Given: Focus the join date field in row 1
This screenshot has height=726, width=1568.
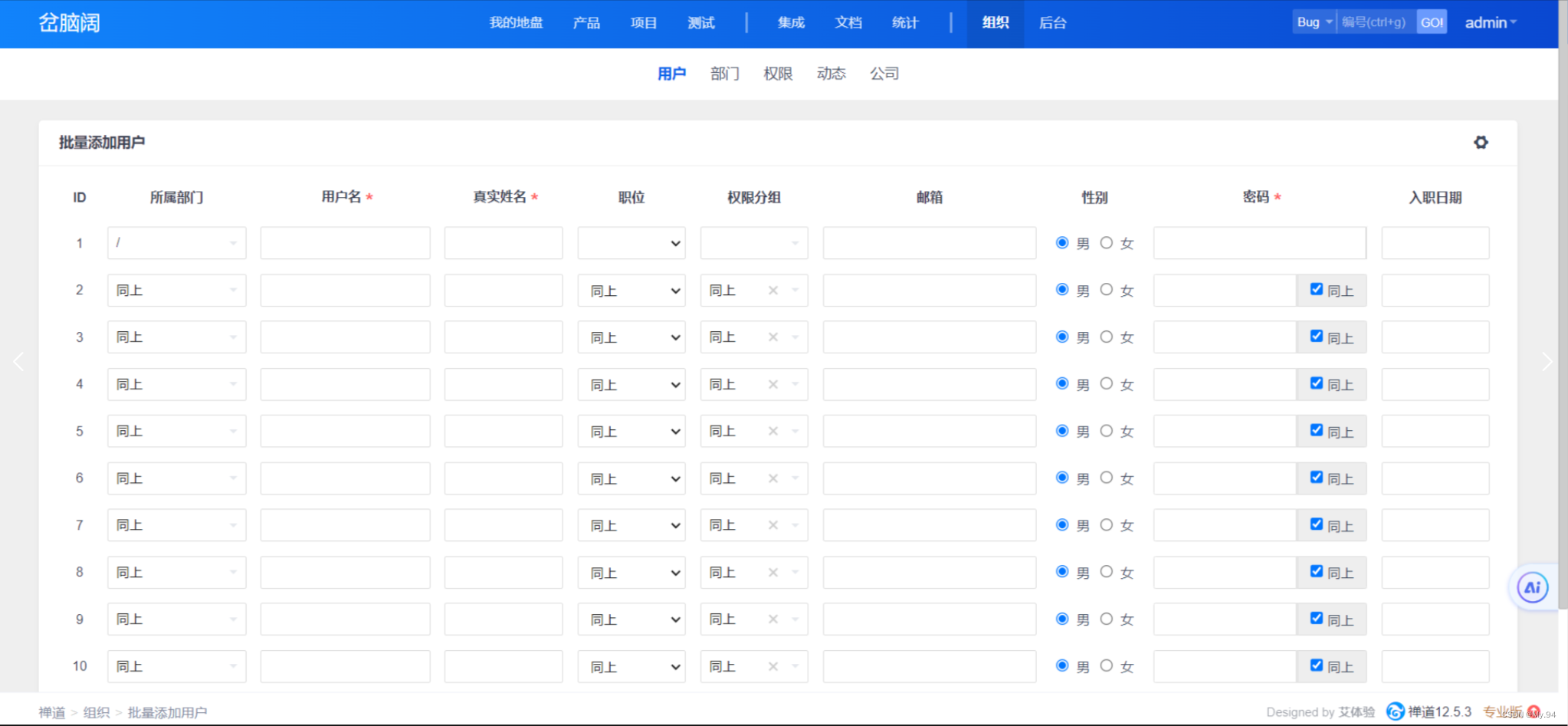Looking at the screenshot, I should (1435, 243).
